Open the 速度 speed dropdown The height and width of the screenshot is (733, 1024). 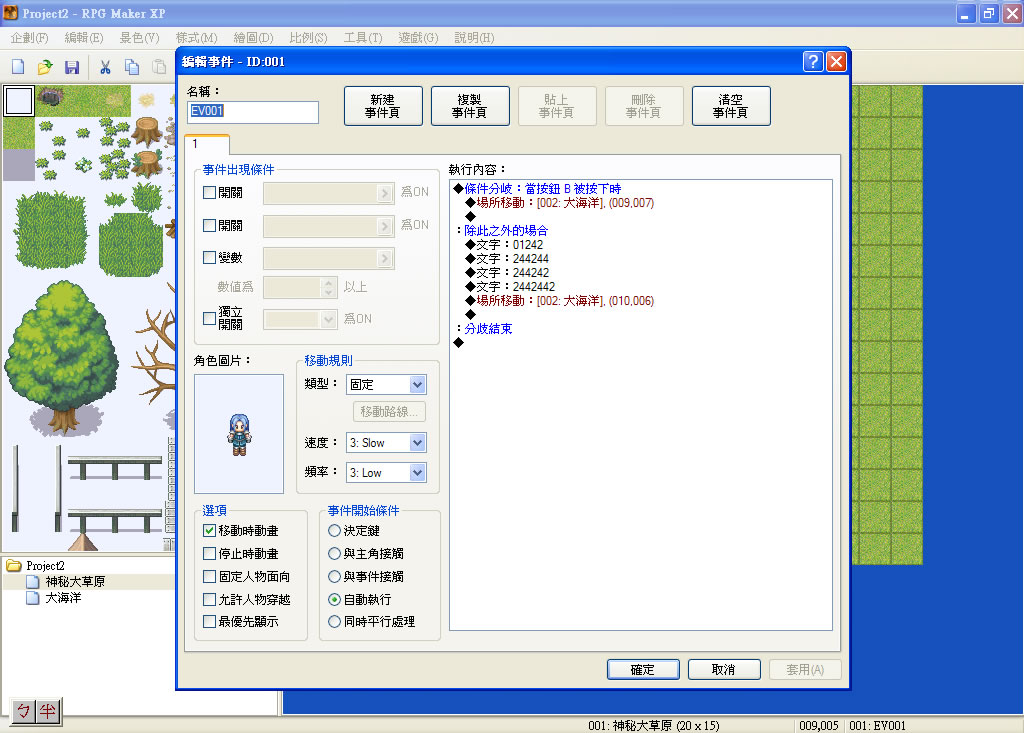pyautogui.click(x=417, y=442)
